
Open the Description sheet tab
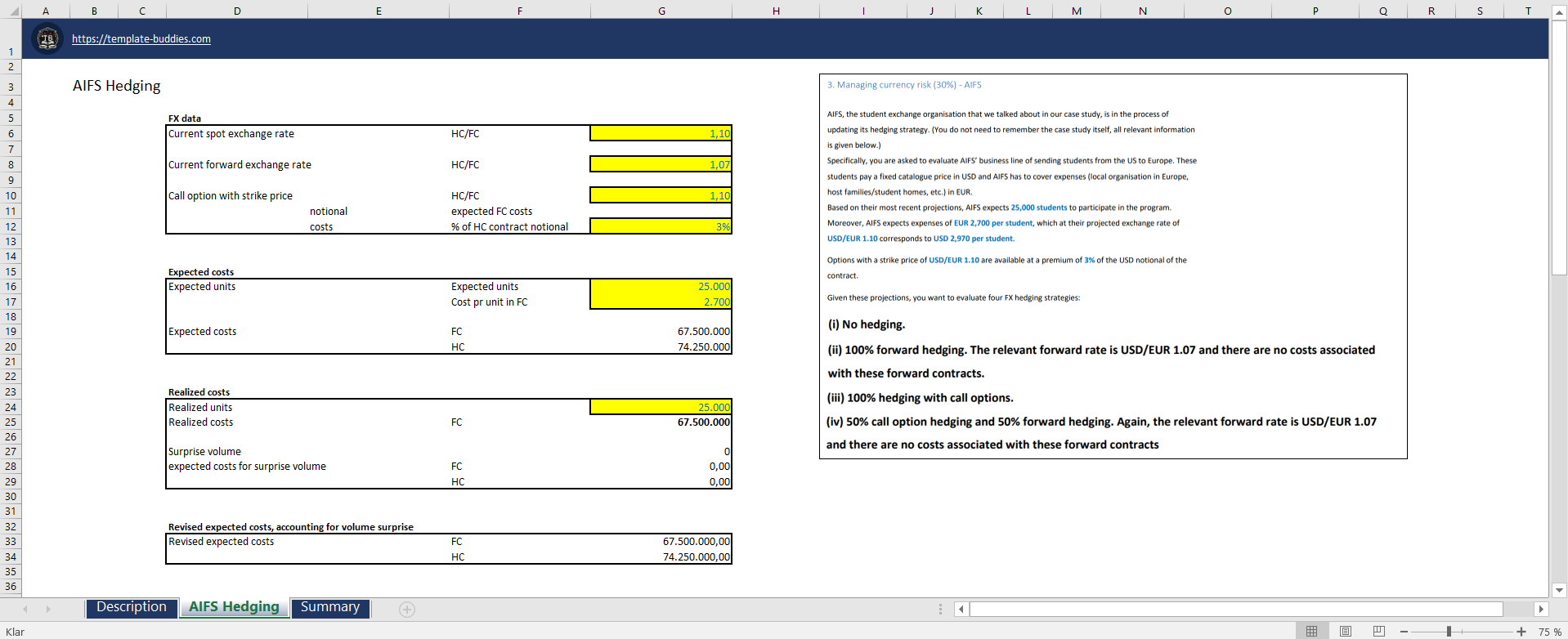coord(132,607)
